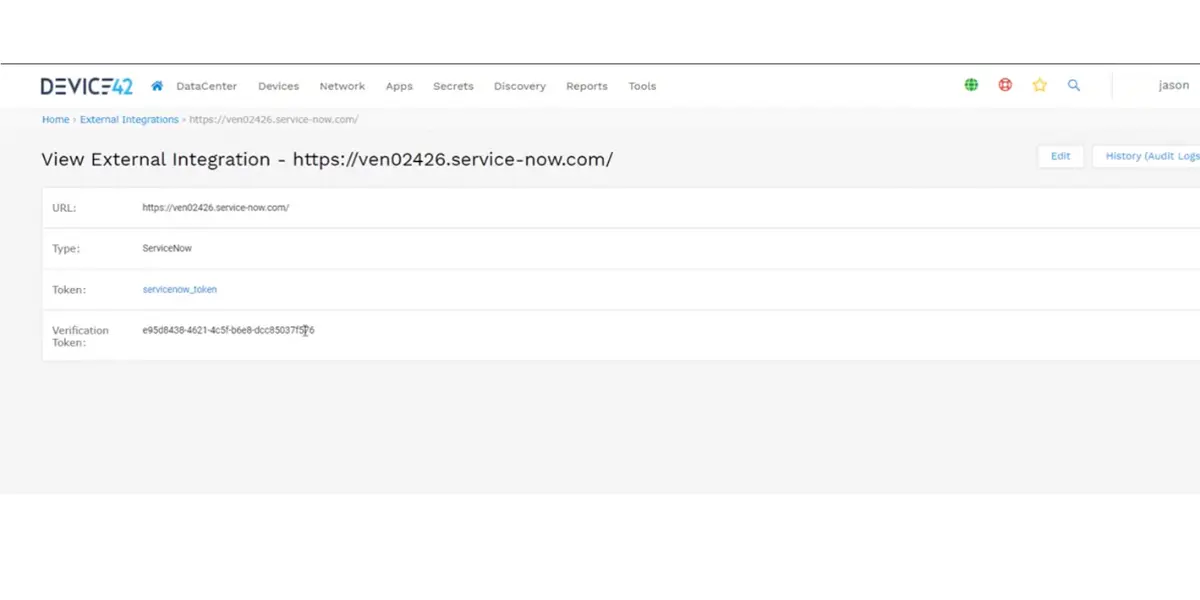This screenshot has height=600, width=1200.
Task: Click the Type: field label
Action: (66, 249)
